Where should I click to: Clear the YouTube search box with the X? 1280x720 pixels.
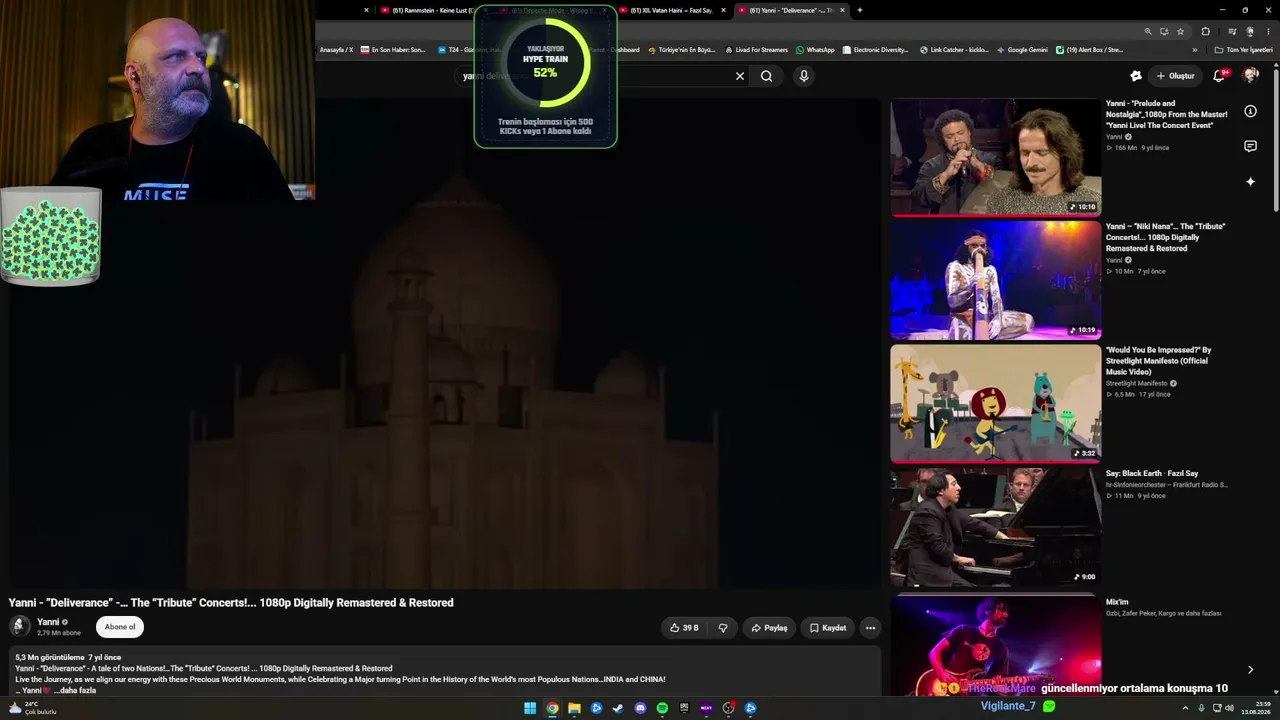click(x=740, y=76)
